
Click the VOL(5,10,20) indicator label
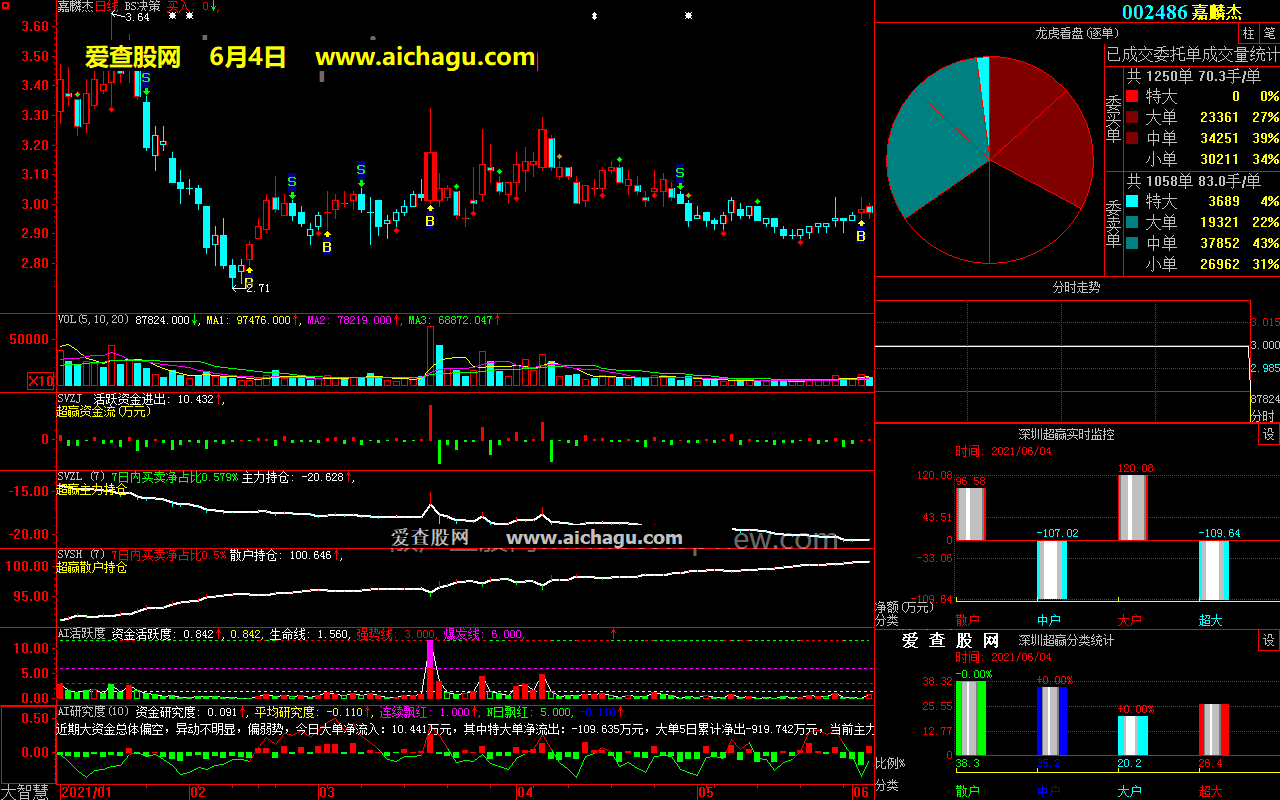94,320
